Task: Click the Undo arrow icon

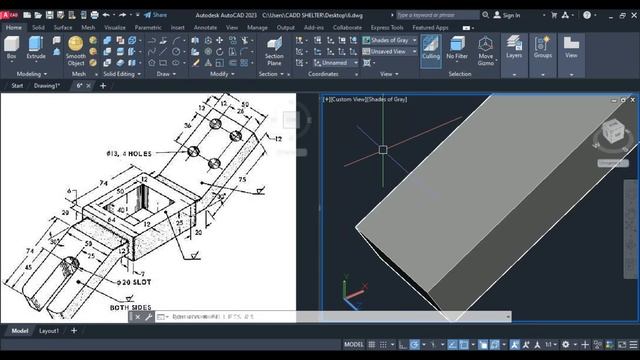Action: tap(106, 15)
